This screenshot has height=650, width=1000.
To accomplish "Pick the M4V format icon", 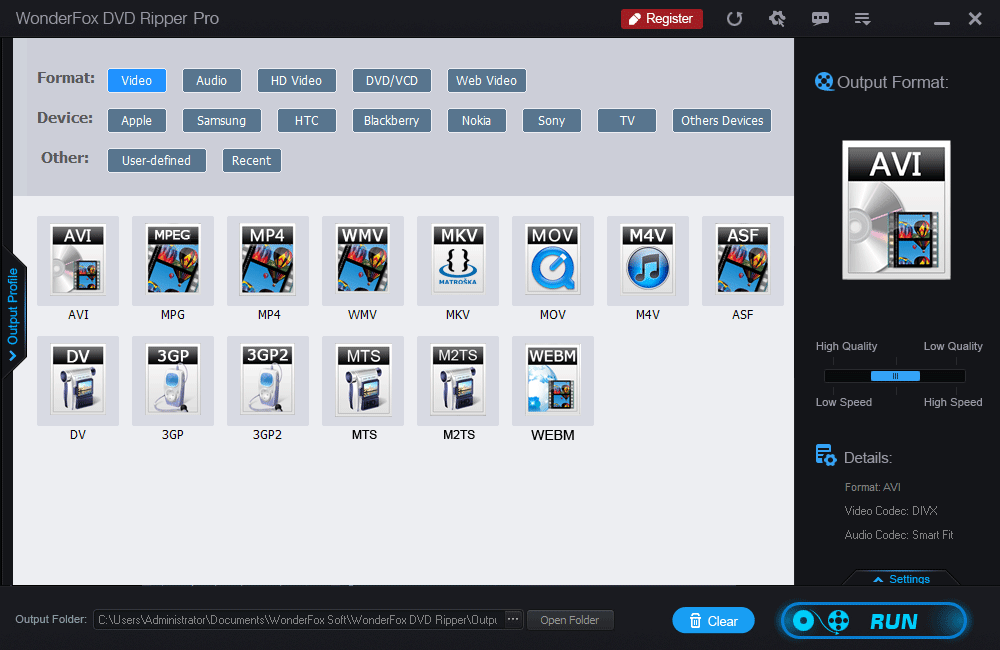I will click(x=648, y=260).
